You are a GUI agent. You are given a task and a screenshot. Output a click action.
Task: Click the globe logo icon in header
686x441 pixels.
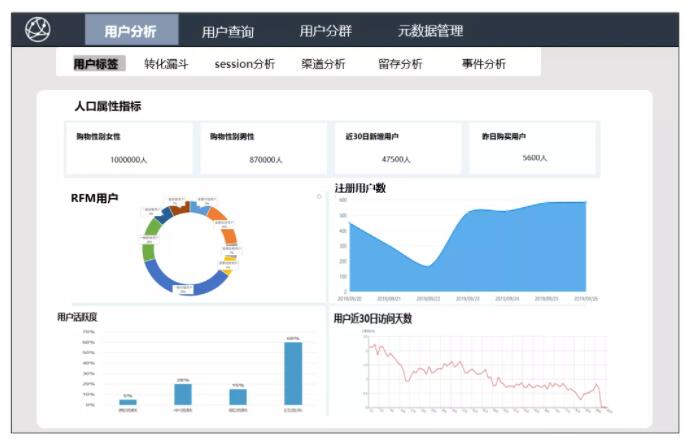point(38,30)
